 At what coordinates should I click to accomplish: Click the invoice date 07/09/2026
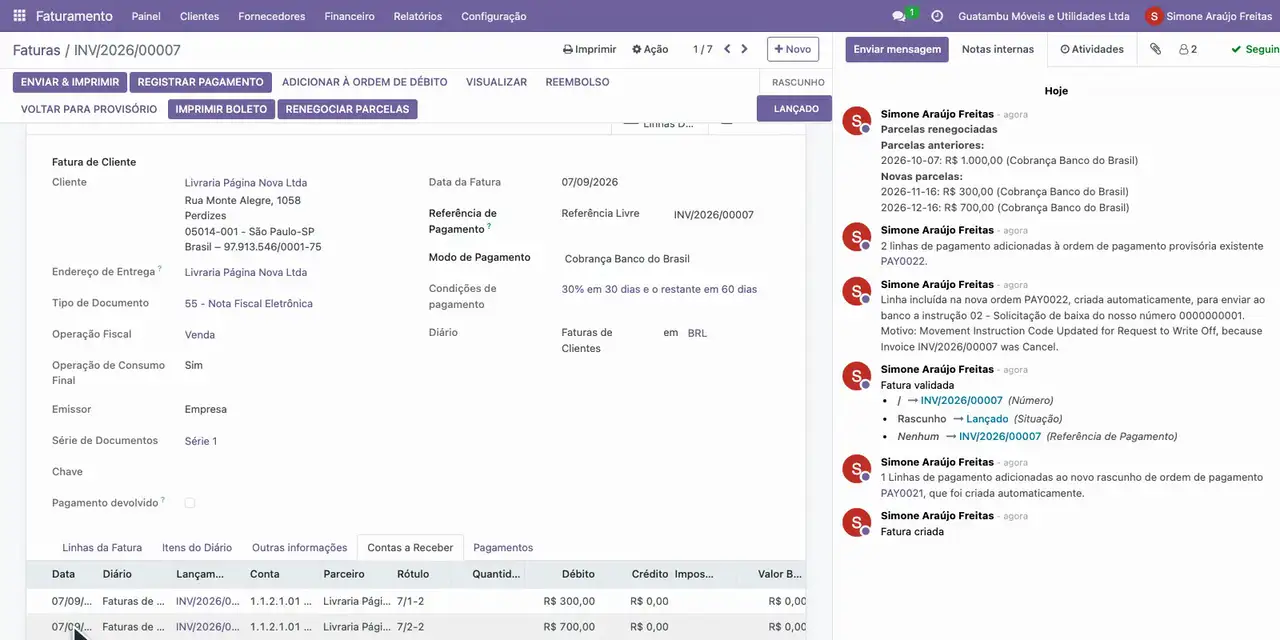click(590, 182)
